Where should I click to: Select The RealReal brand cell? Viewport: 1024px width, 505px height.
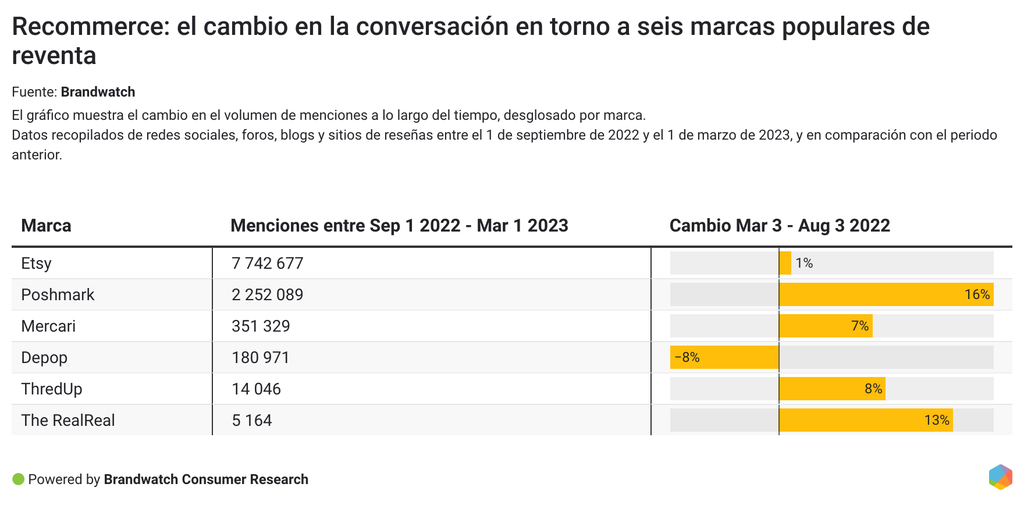pos(68,420)
